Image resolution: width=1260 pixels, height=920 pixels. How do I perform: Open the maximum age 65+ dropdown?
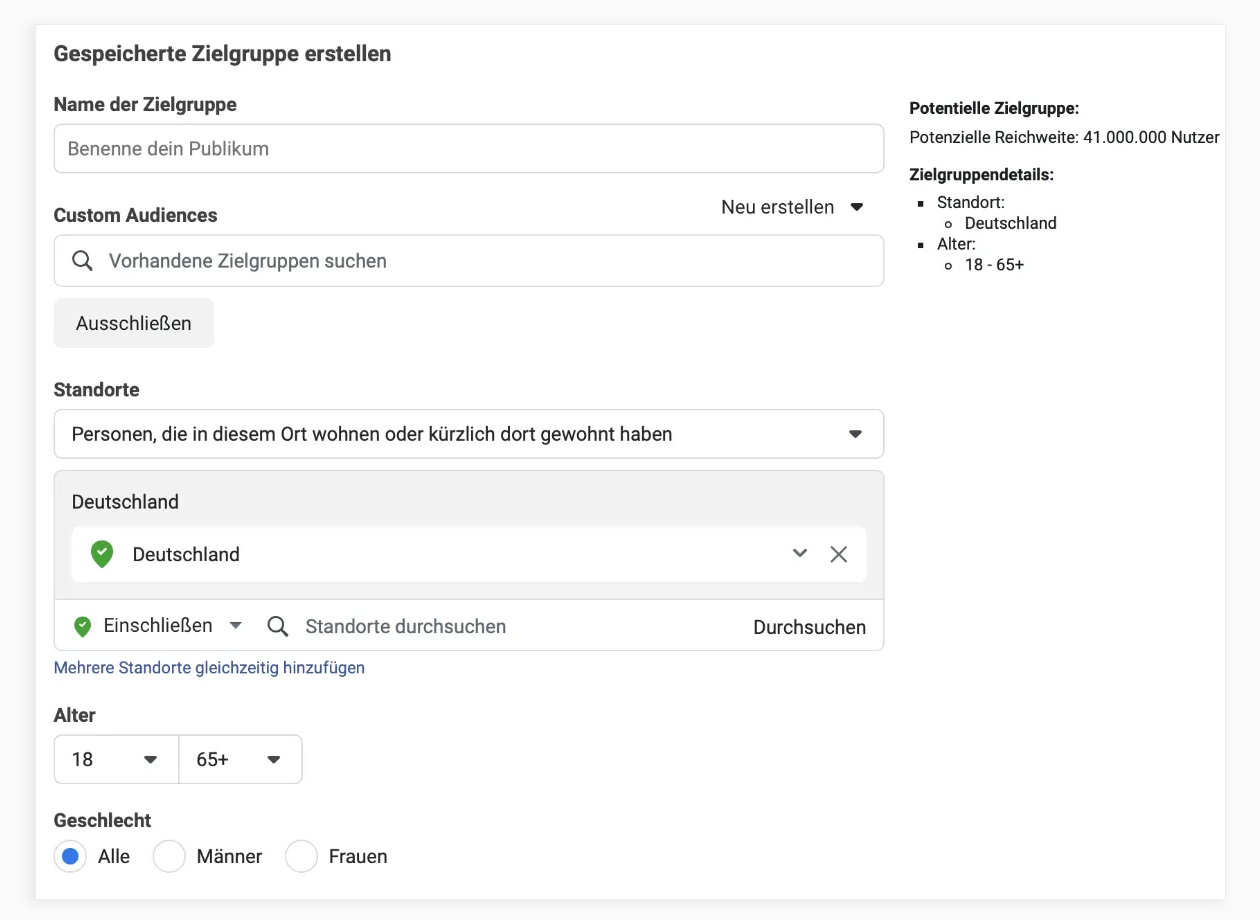coord(240,760)
